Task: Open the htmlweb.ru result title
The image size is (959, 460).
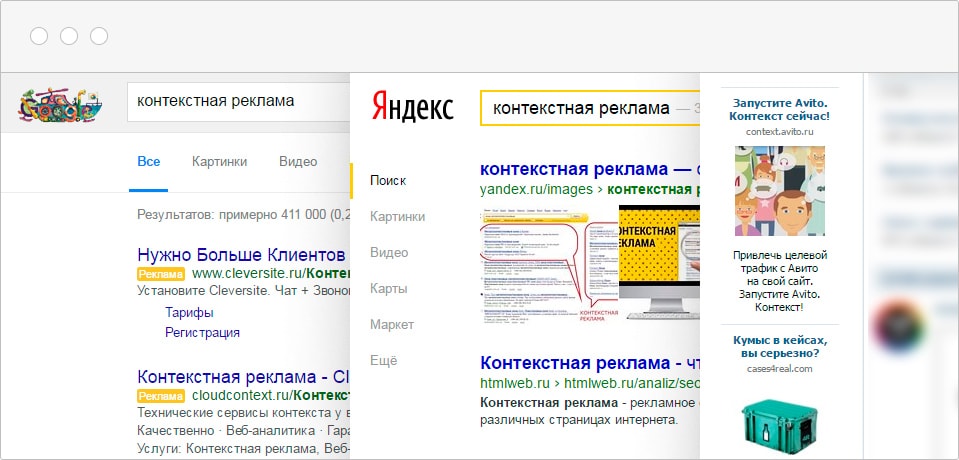Action: (x=590, y=363)
